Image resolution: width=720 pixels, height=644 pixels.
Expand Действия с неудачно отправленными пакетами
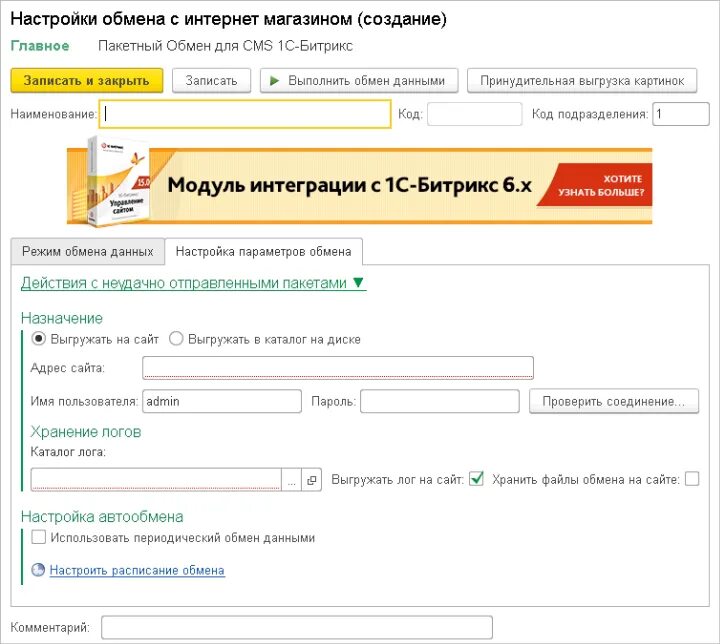(x=193, y=283)
